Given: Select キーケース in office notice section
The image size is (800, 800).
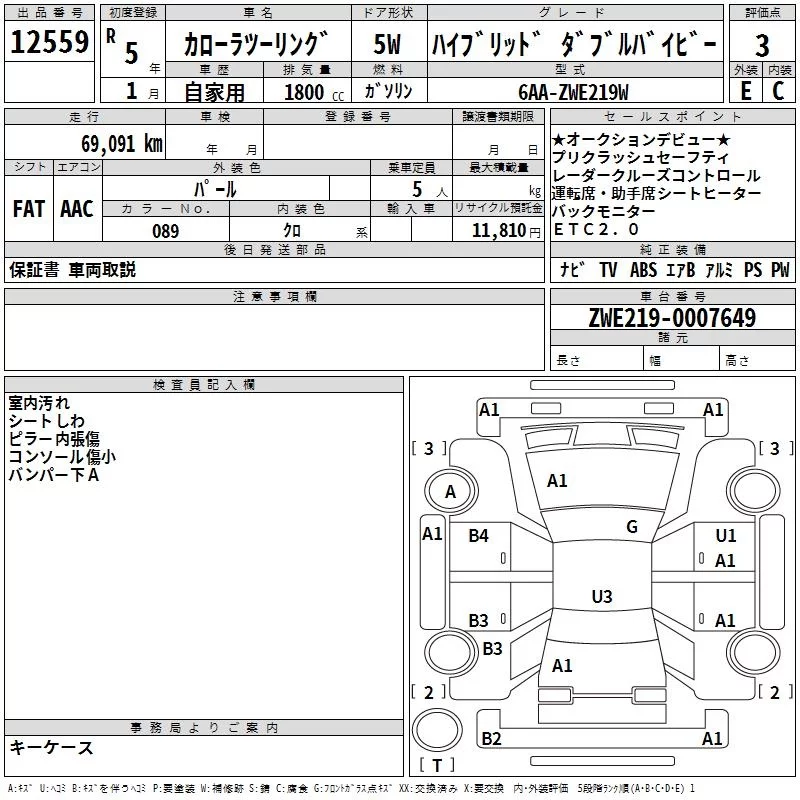Looking at the screenshot, I should tap(51, 747).
